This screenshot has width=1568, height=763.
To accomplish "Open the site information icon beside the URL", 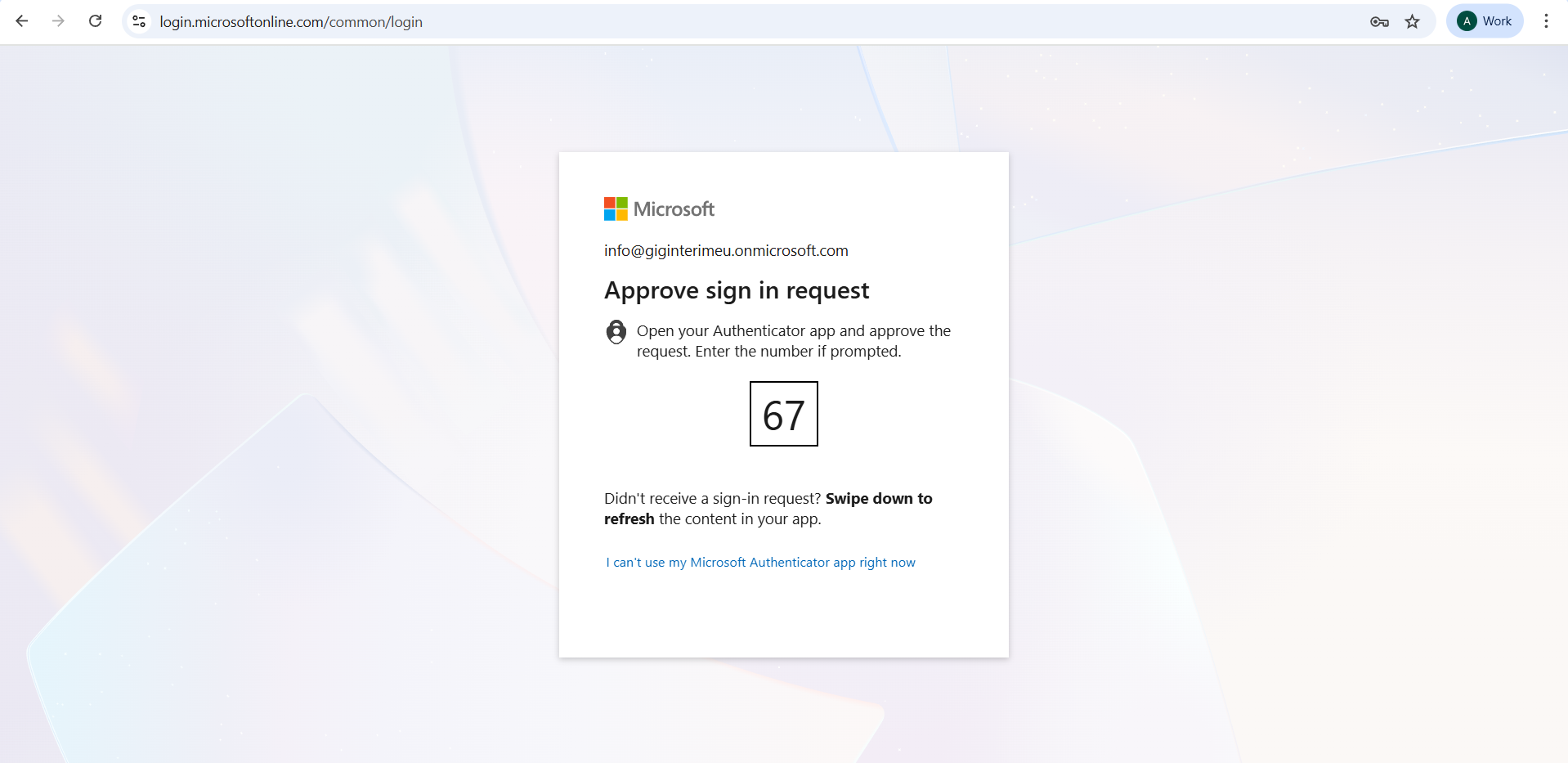I will coord(140,22).
